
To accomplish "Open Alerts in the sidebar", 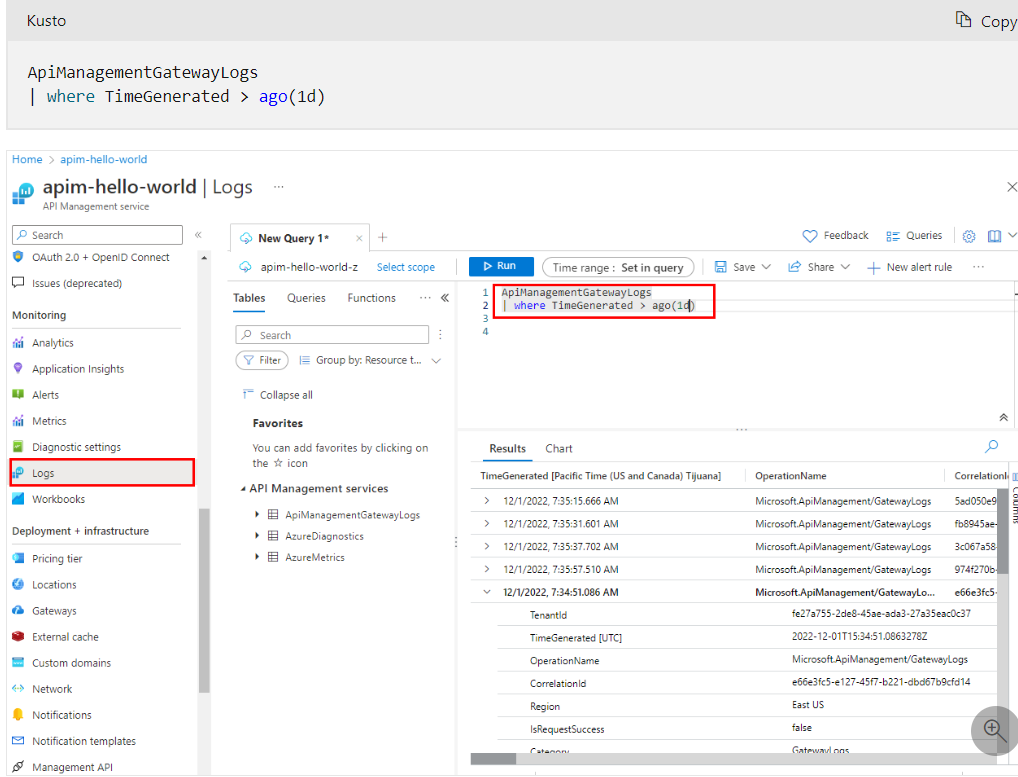I will tap(45, 395).
